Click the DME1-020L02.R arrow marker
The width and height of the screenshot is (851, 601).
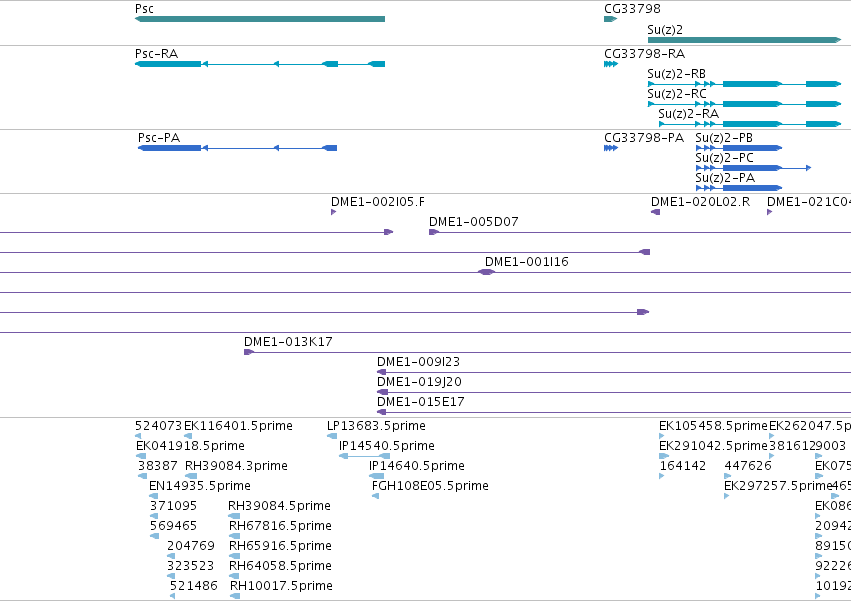pyautogui.click(x=655, y=212)
